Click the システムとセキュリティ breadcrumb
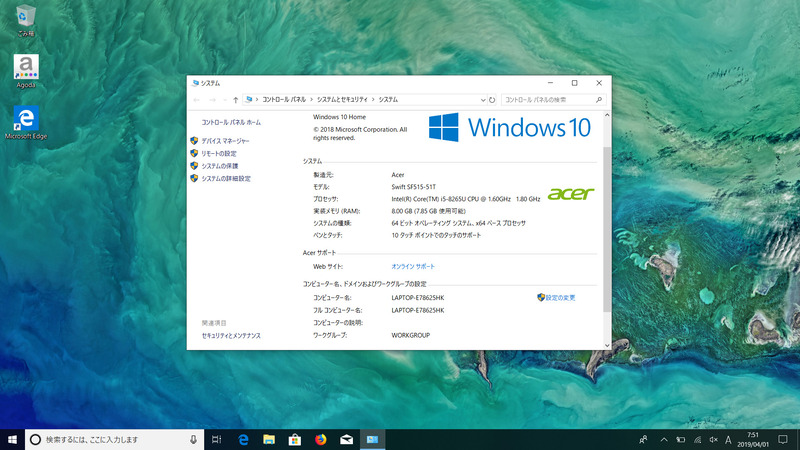 [x=342, y=99]
